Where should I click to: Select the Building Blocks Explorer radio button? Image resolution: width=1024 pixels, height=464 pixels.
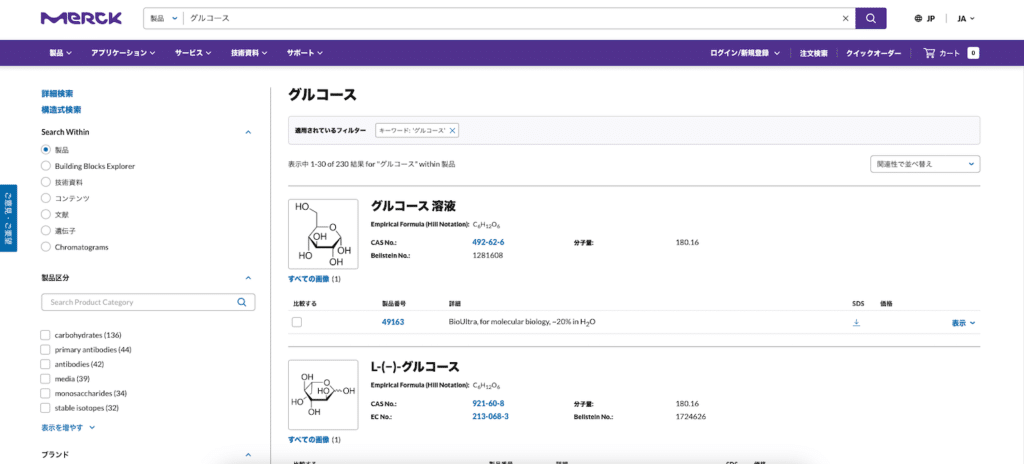point(45,166)
